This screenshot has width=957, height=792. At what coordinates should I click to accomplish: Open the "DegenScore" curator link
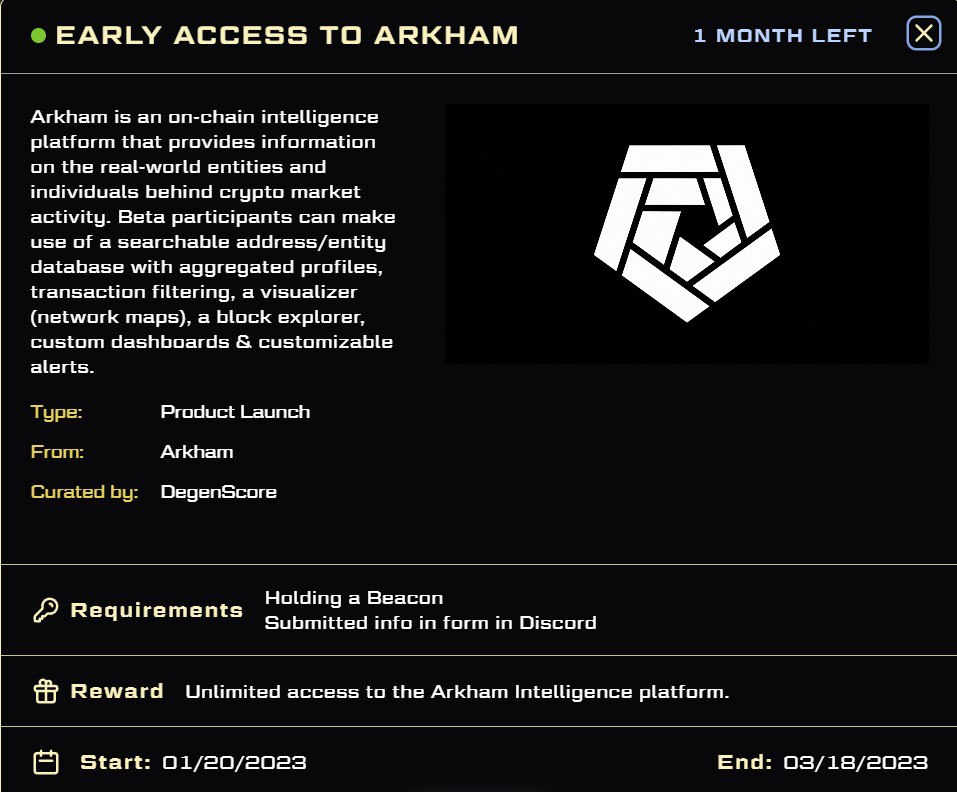218,492
